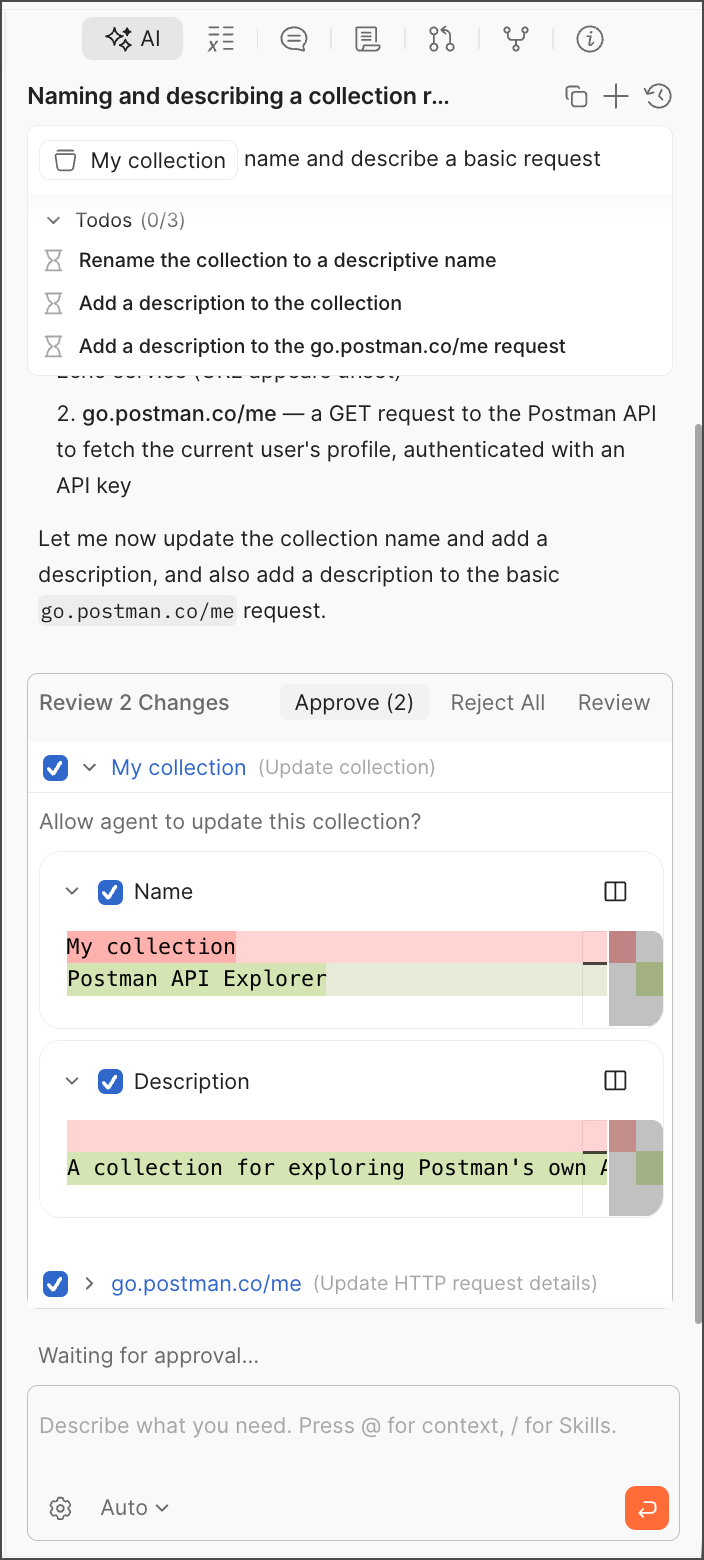
Task: Click 'Rename the collection to a descriptive name' todo
Action: pyautogui.click(x=287, y=261)
